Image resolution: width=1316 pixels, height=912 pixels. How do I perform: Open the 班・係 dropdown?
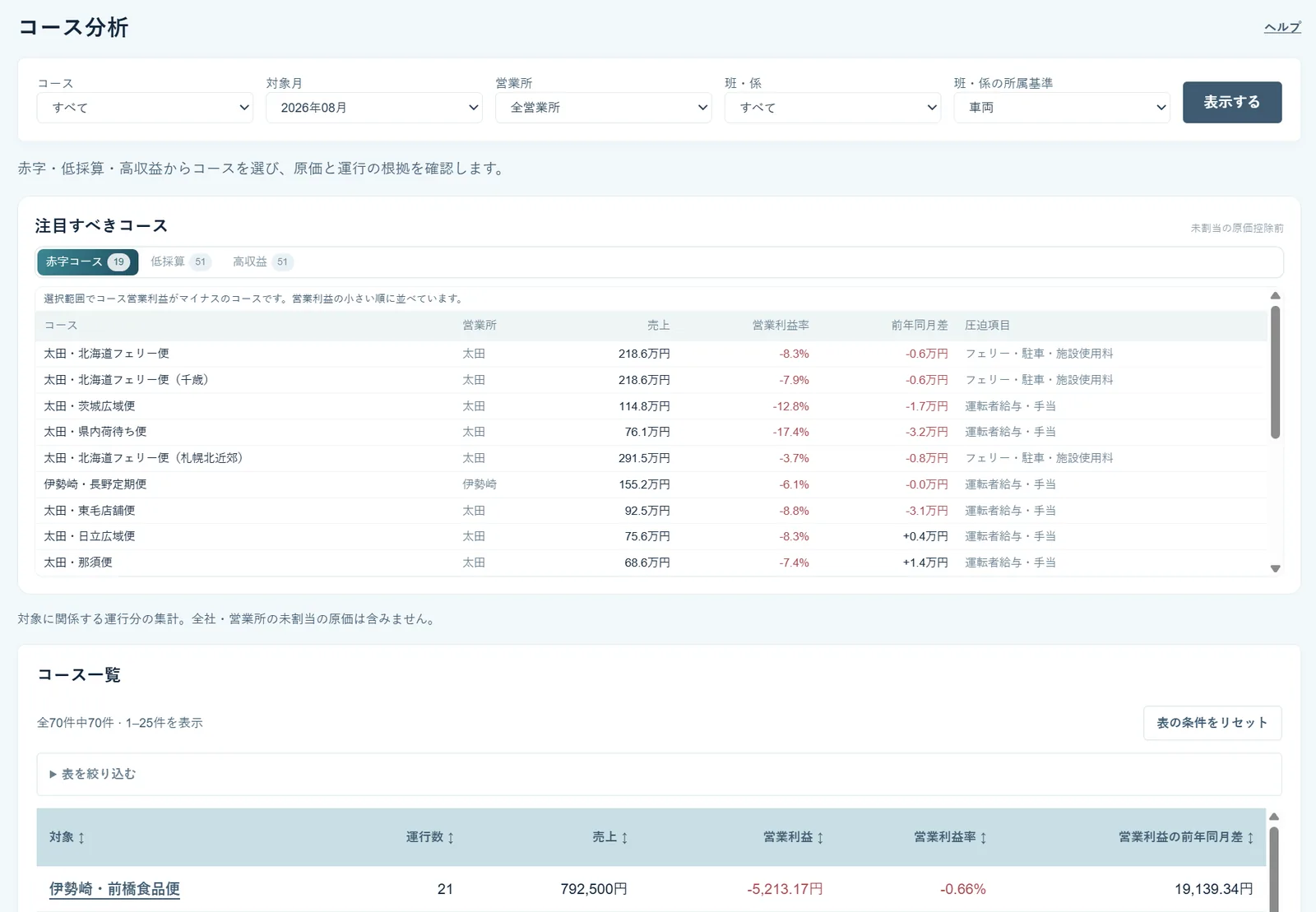tap(832, 108)
